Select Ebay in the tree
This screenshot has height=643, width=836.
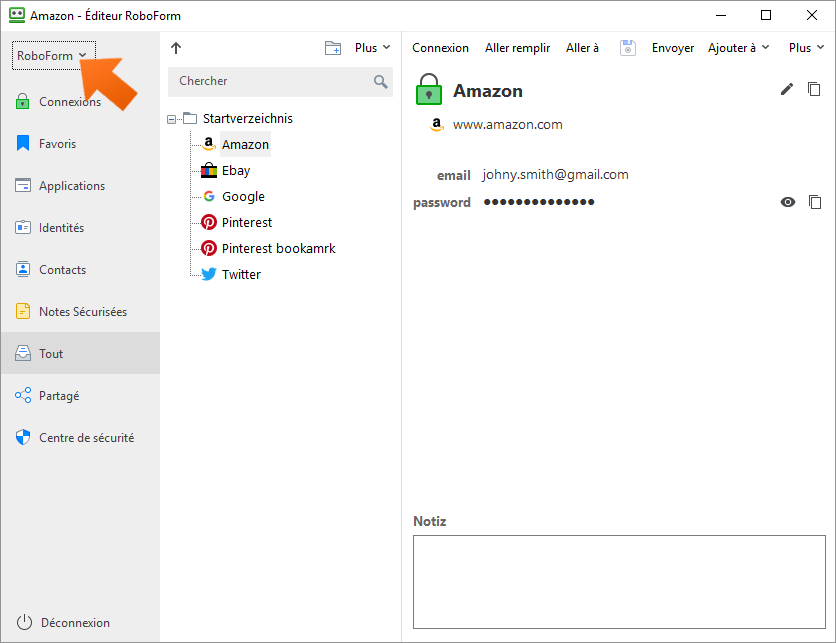tap(236, 171)
